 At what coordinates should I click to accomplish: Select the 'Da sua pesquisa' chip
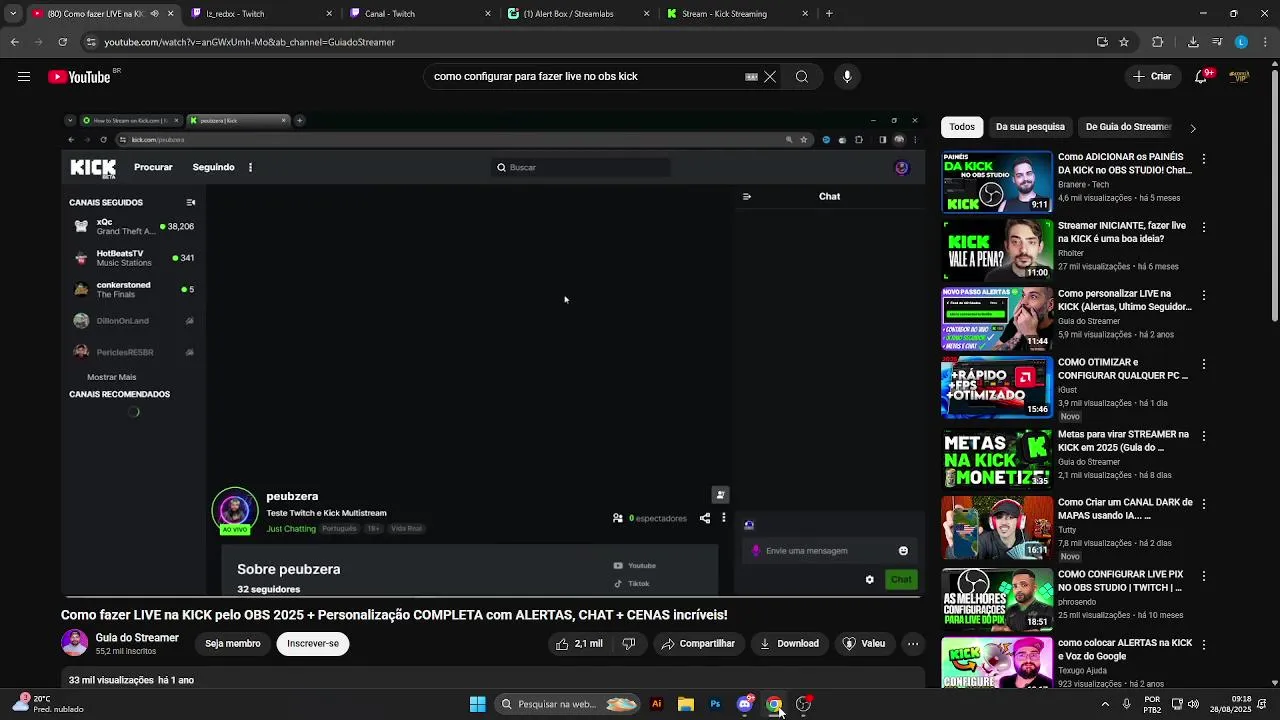(1030, 127)
